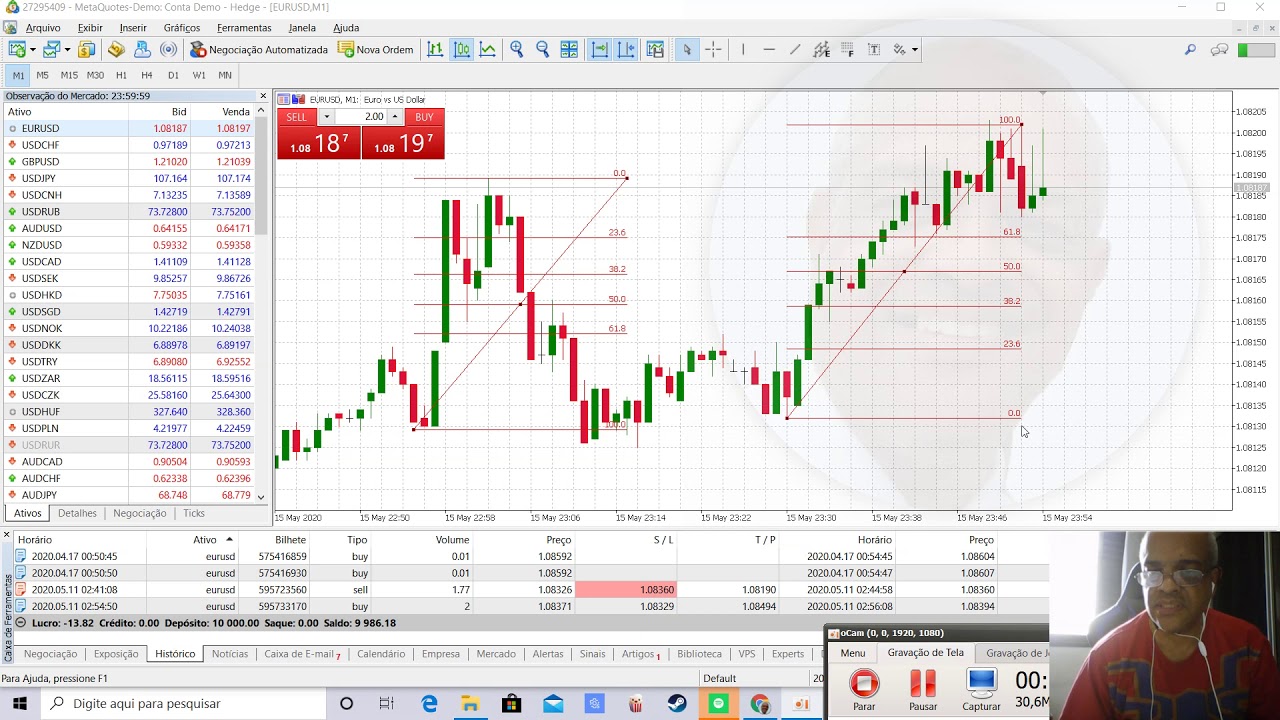Screen dimensions: 1280x720
Task: Switch to Detalhes tab in Market Watch
Action: [77, 513]
